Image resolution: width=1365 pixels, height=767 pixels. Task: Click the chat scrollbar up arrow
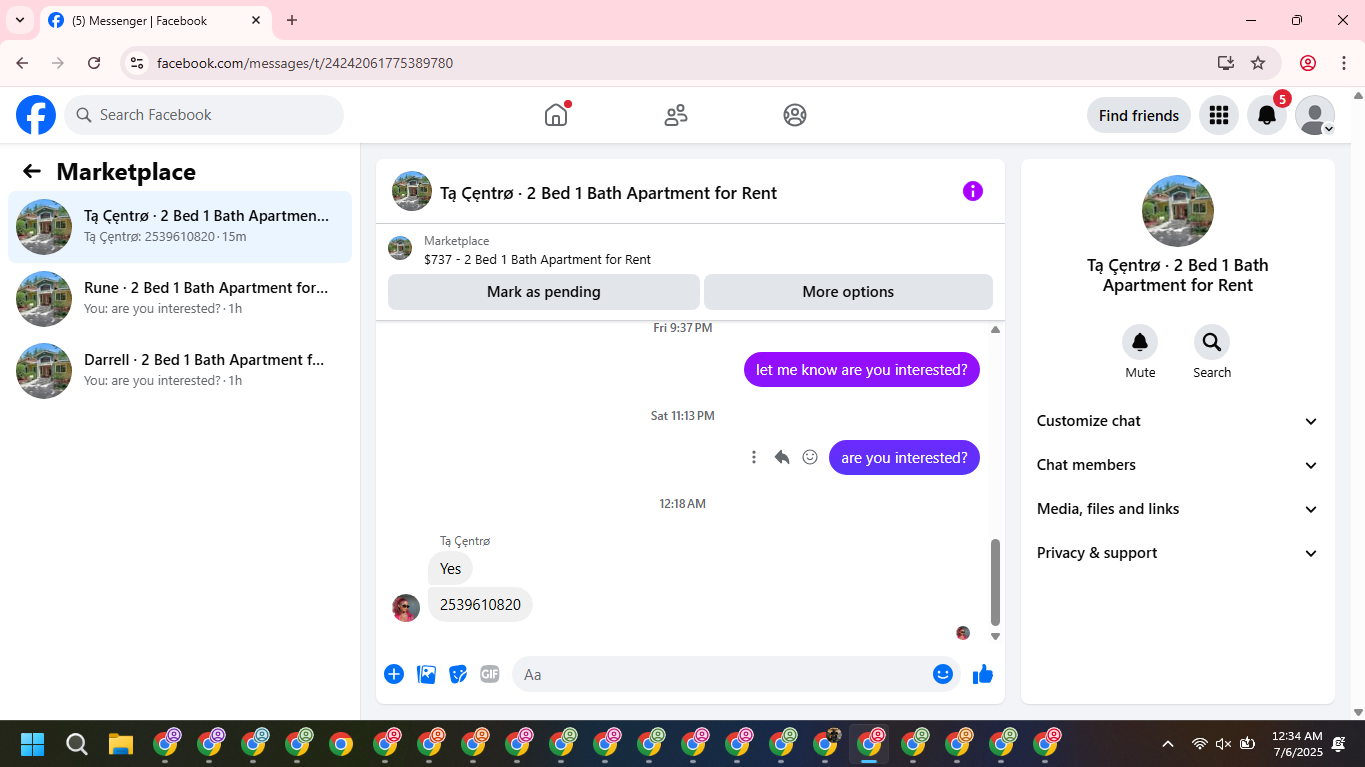995,329
